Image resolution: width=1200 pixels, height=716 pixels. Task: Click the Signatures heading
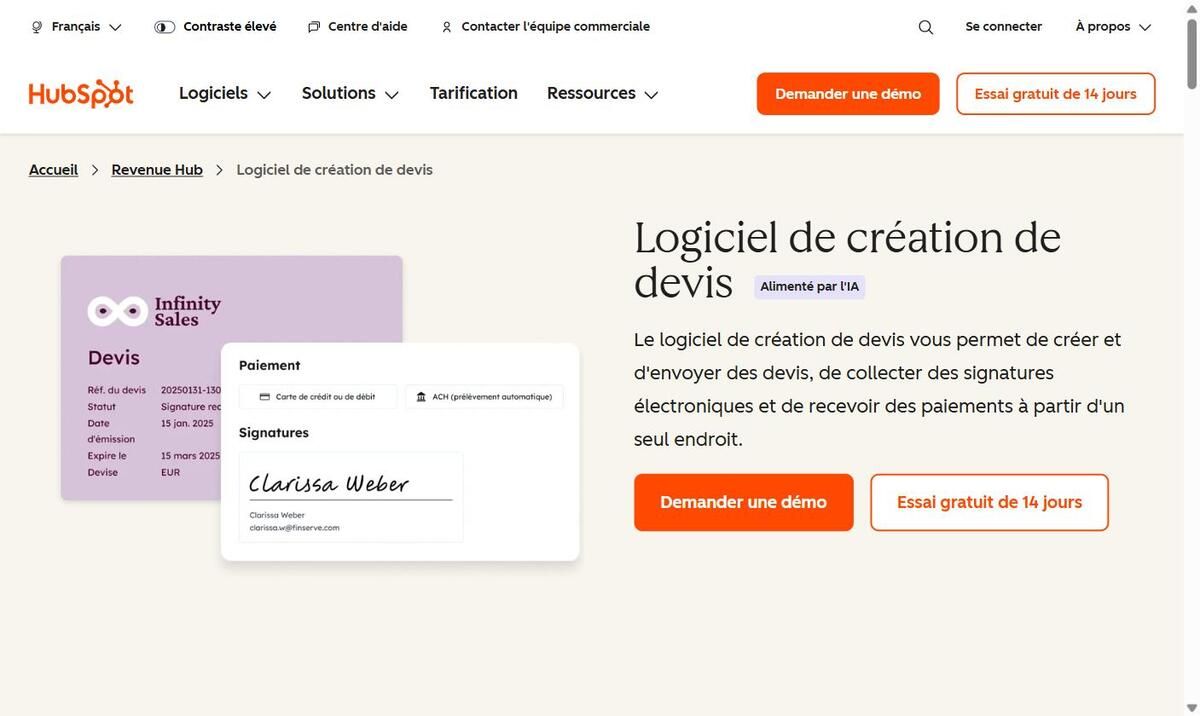[x=274, y=433]
